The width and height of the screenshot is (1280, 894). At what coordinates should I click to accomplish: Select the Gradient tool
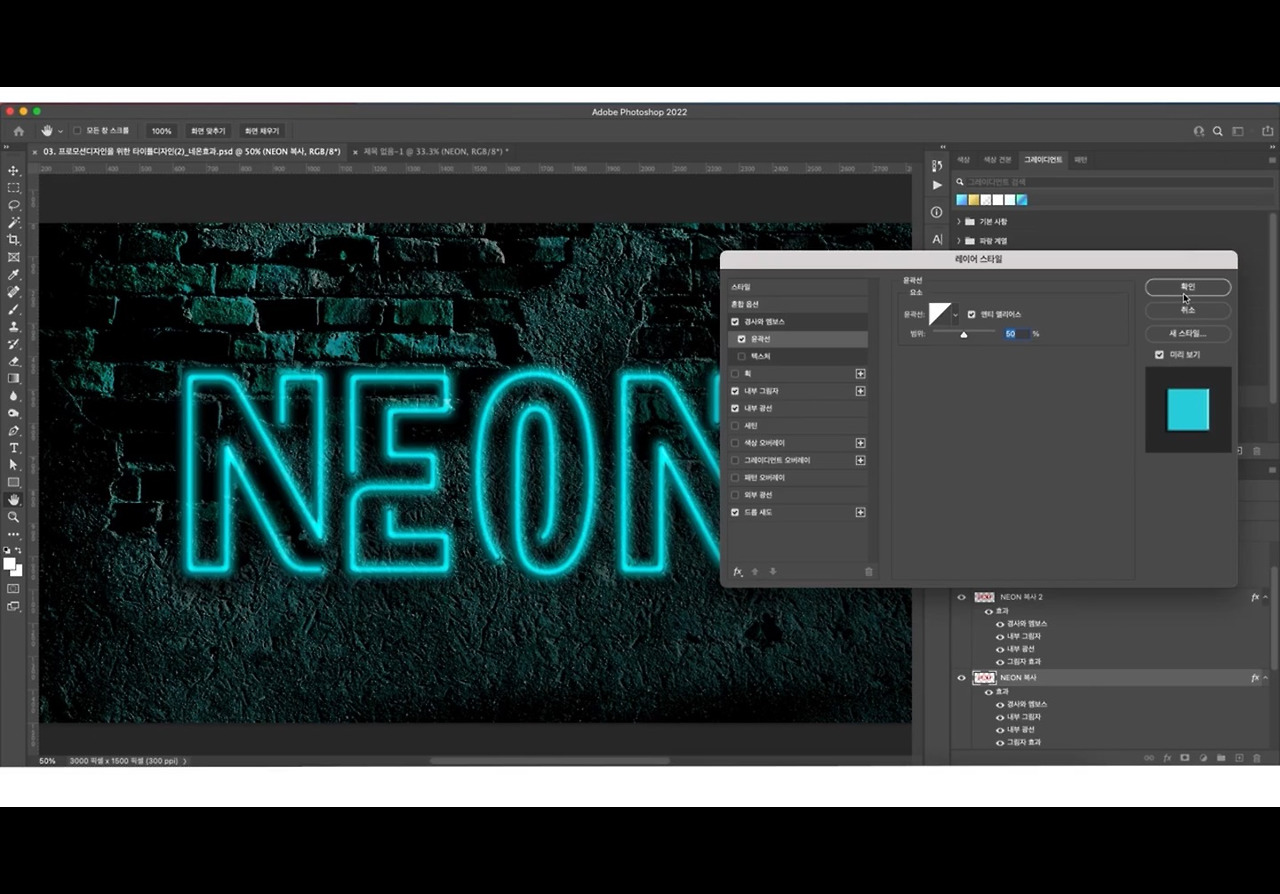[14, 378]
